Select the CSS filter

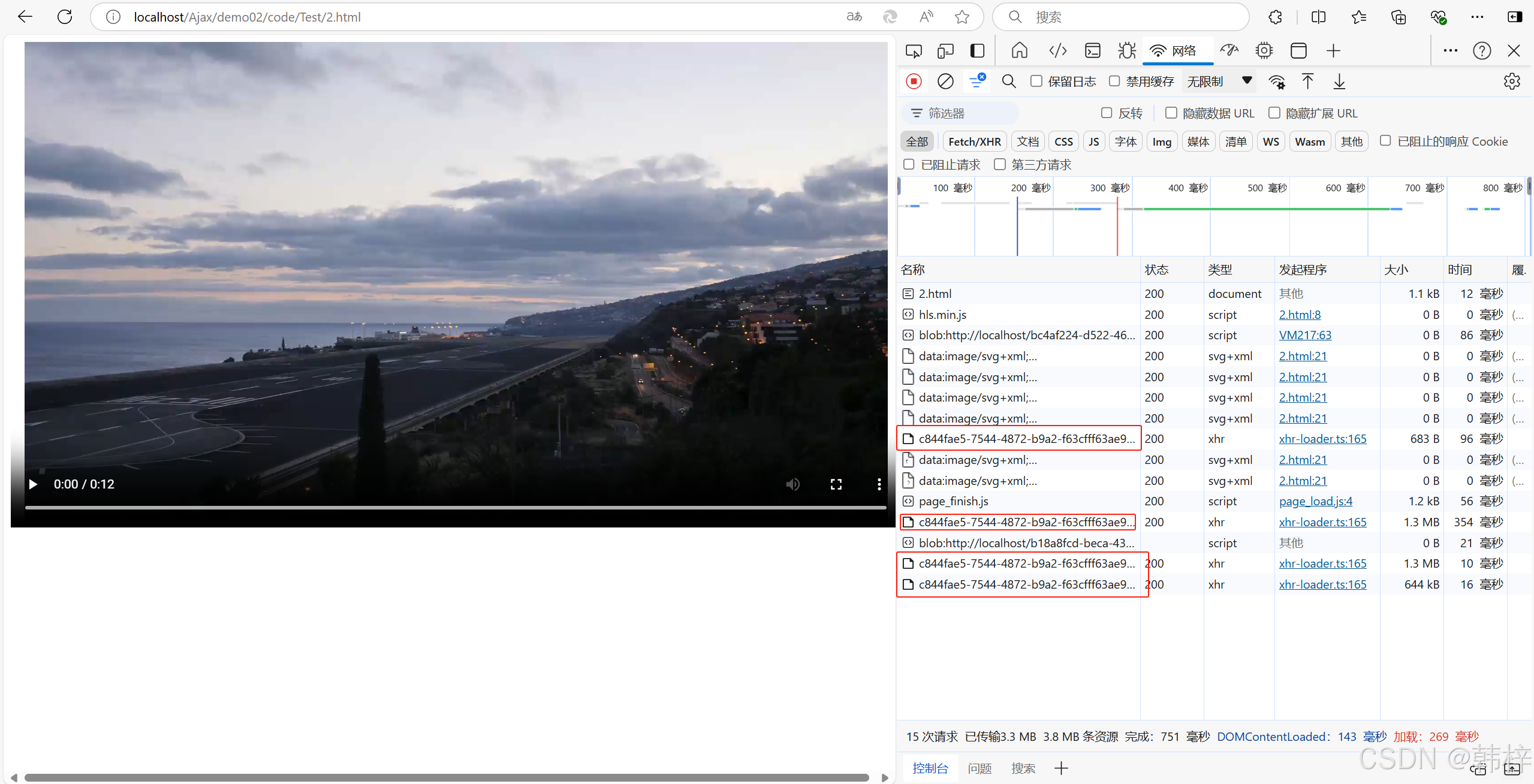coord(1063,141)
